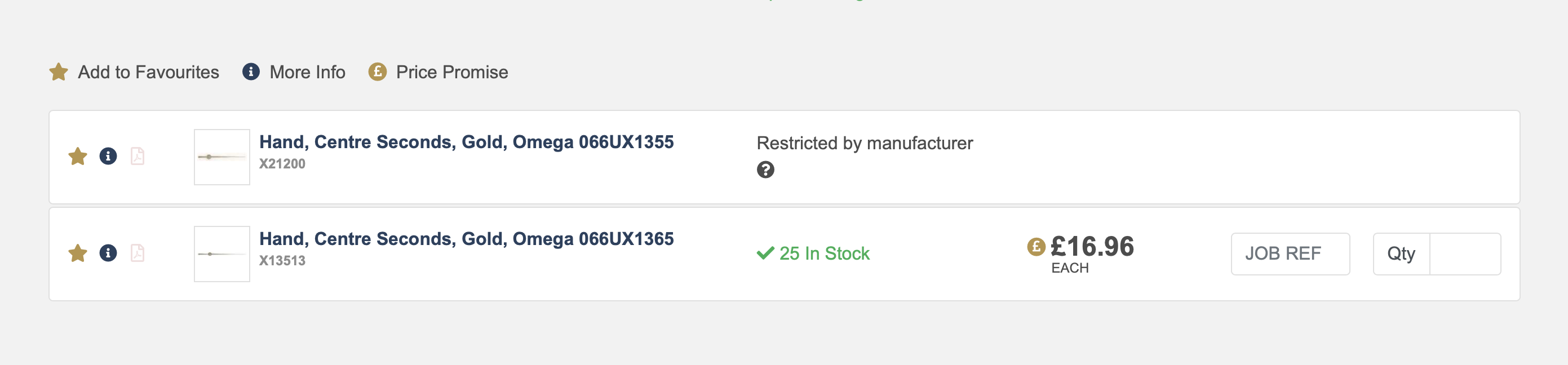The width and height of the screenshot is (1568, 365).
Task: Click the More Info legend icon
Action: pos(251,72)
